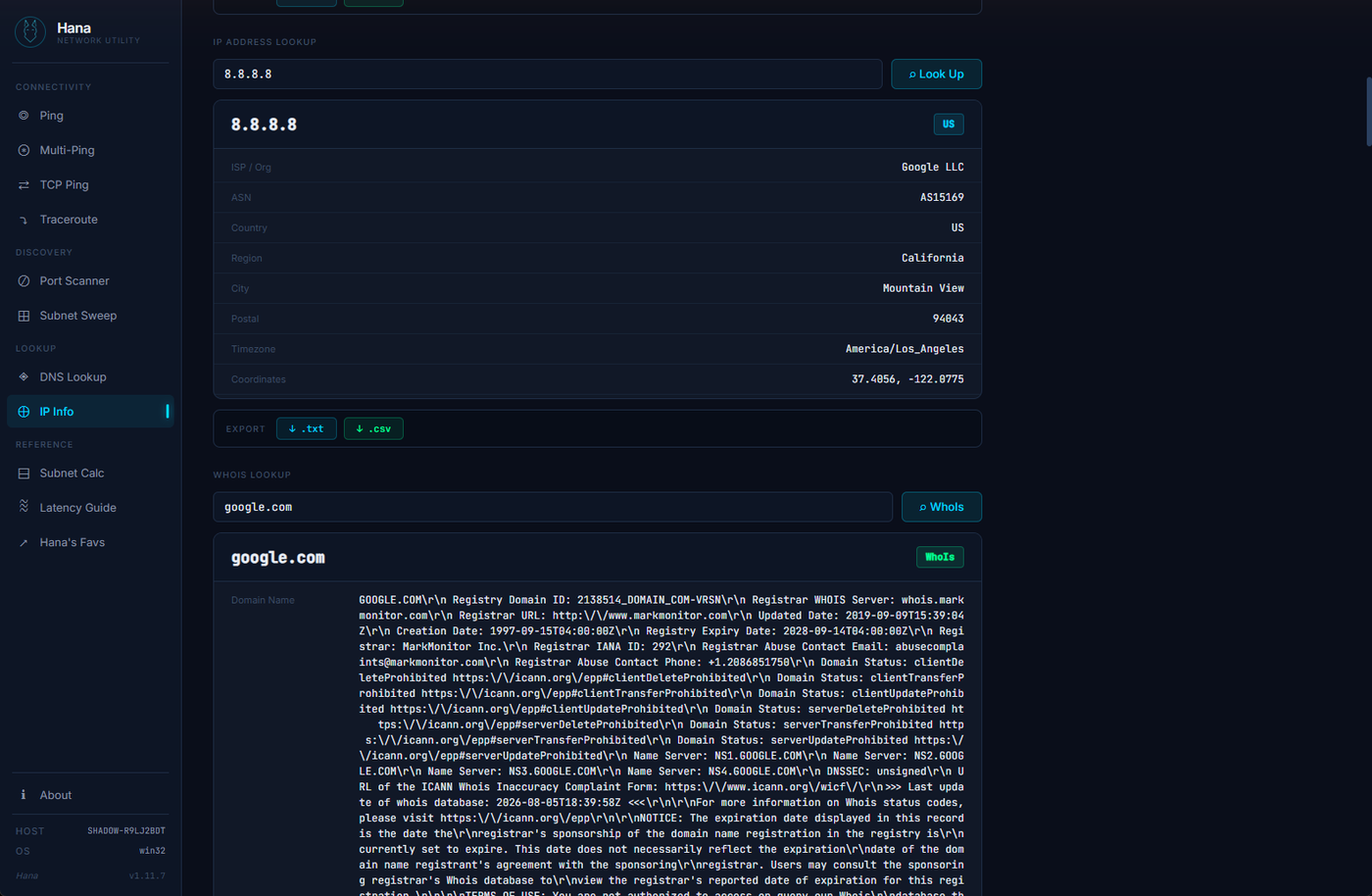The image size is (1372, 896).
Task: Click the 8.8.8.8 result heading
Action: pos(264,124)
